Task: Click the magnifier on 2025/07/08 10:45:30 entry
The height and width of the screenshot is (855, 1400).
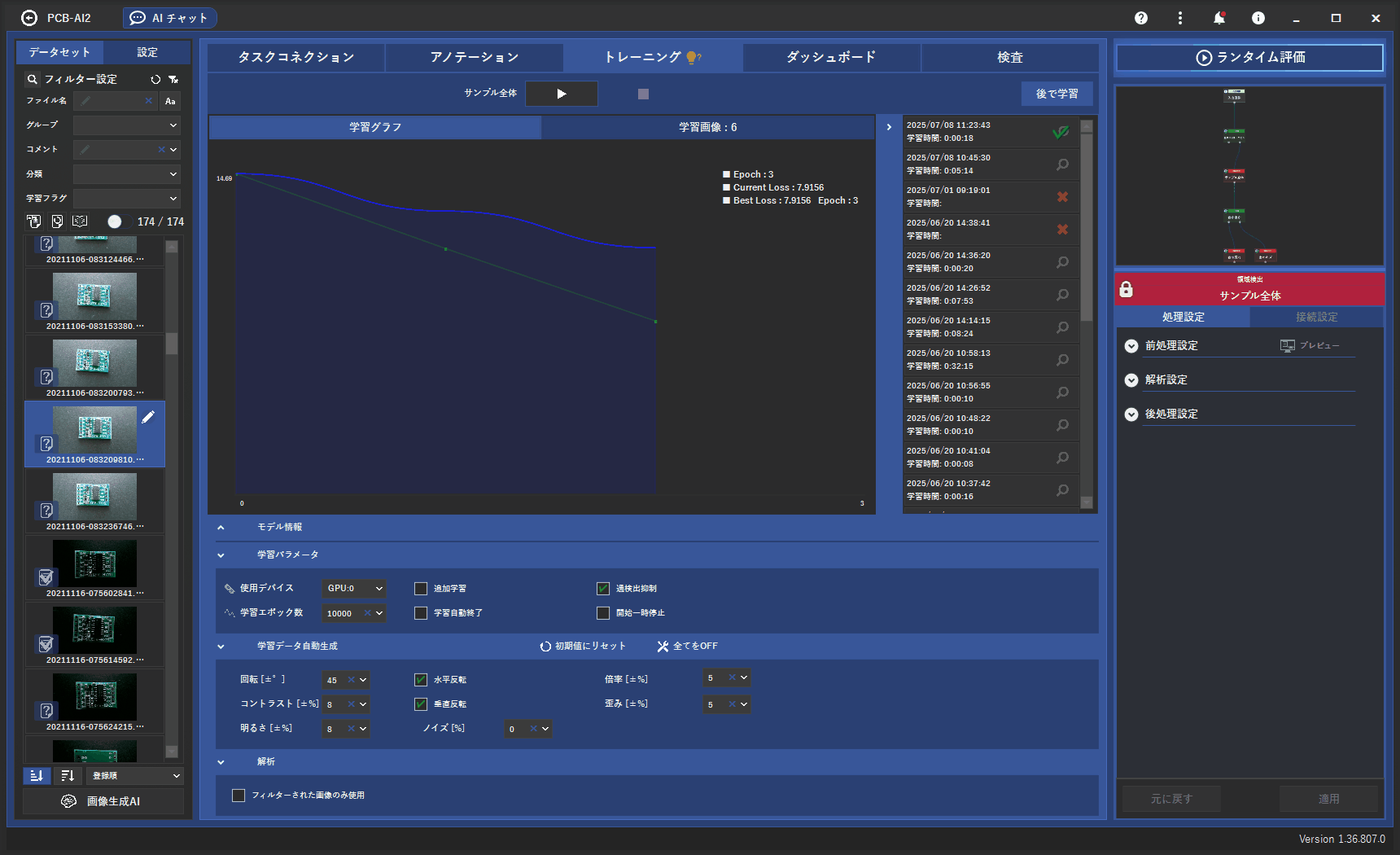Action: click(1062, 164)
